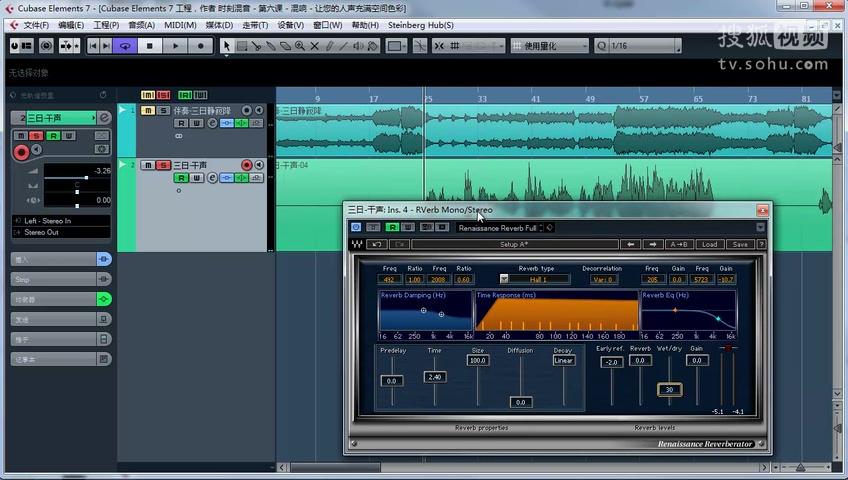Select the Erase tool
848x480 pixels.
tap(285, 46)
